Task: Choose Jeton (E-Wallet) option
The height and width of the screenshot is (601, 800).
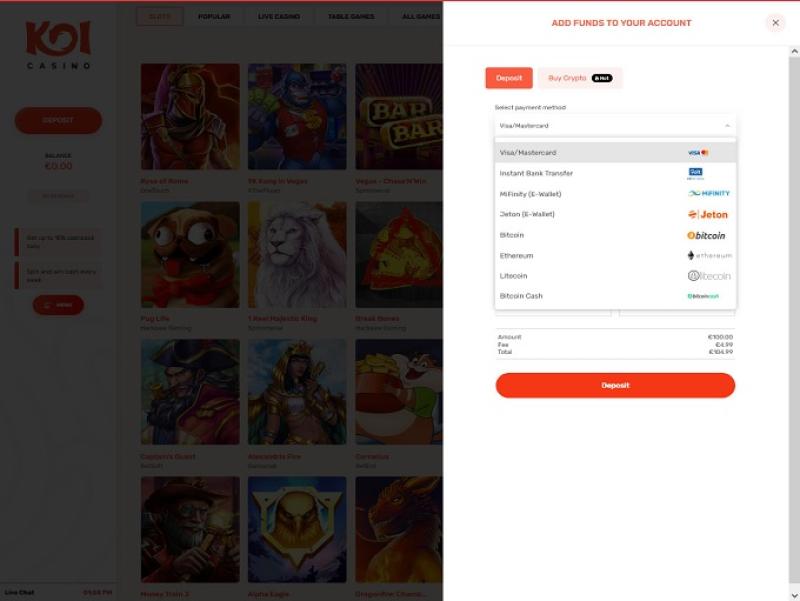Action: (615, 214)
